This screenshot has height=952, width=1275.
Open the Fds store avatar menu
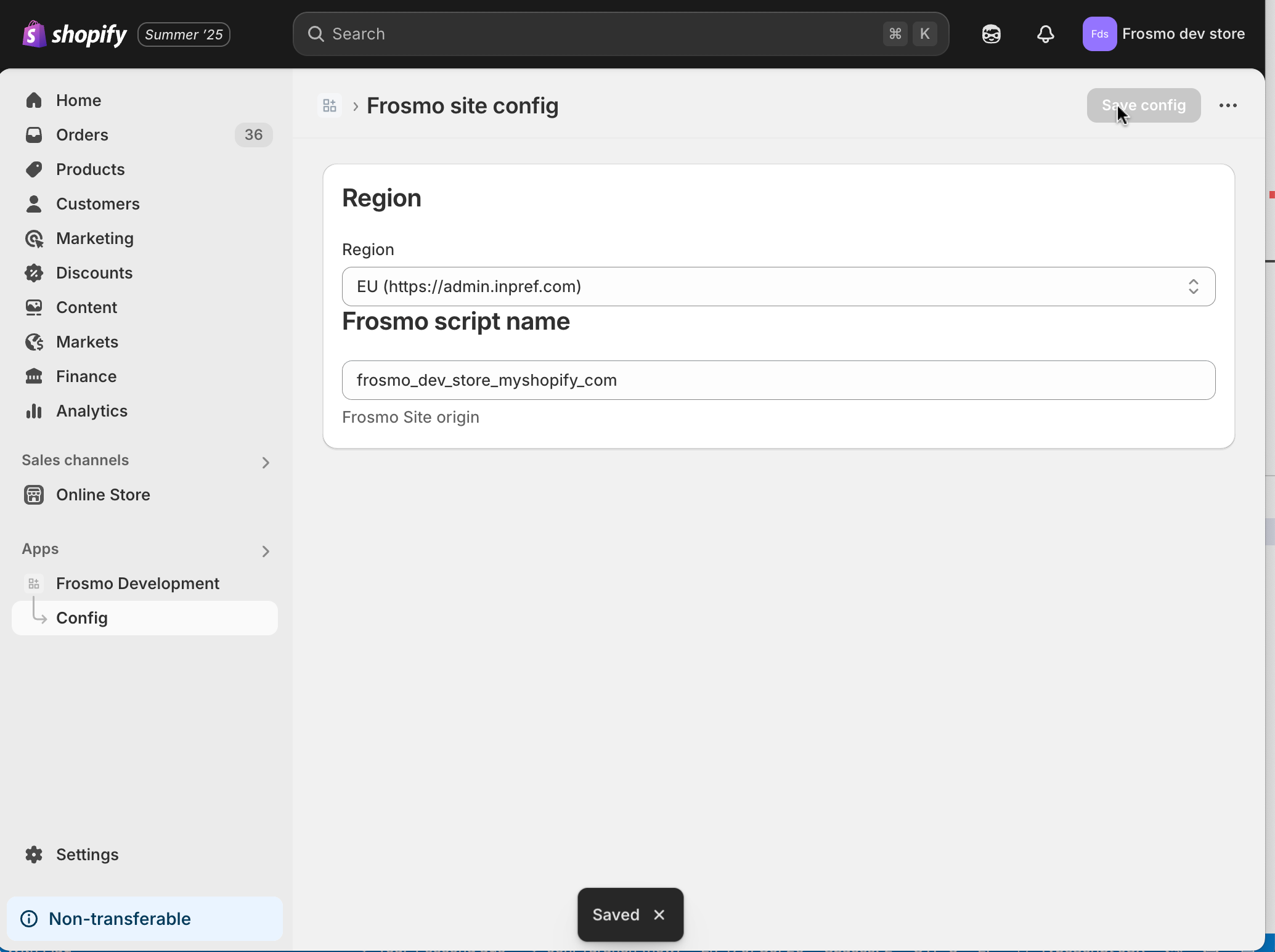tap(1099, 34)
